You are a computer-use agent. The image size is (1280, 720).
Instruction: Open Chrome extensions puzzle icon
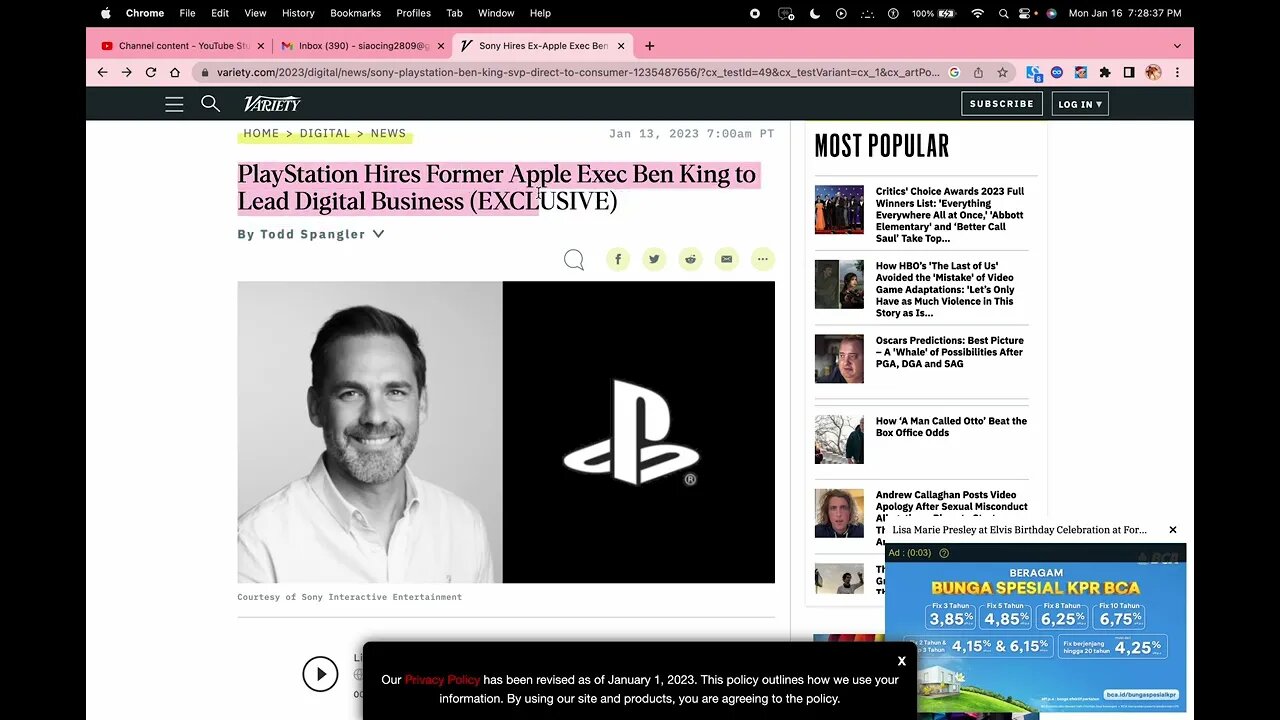click(1105, 72)
